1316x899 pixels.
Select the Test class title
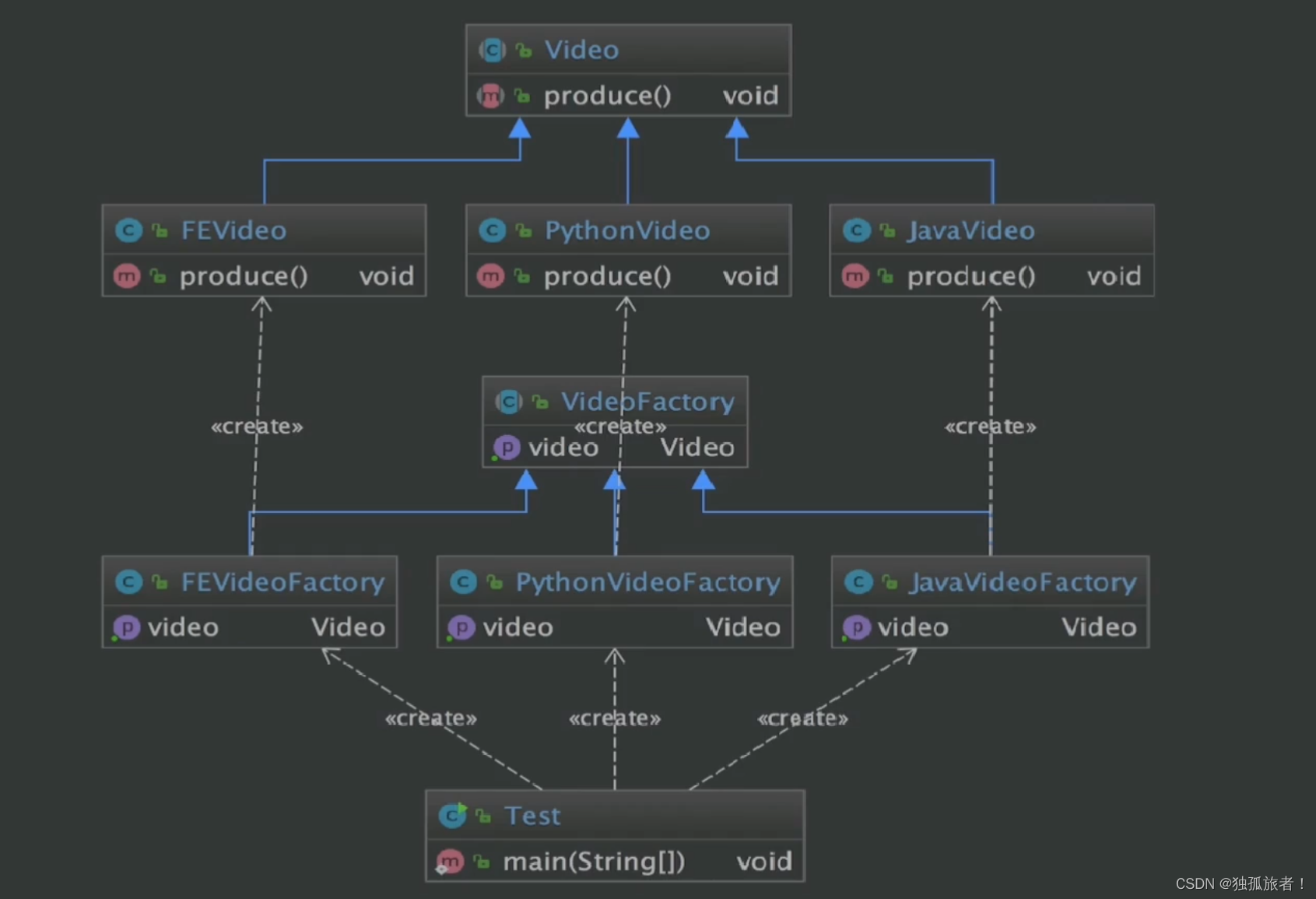(532, 816)
